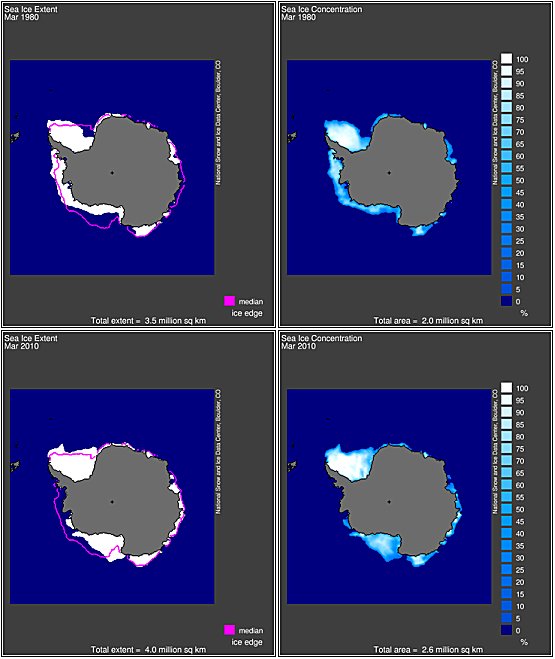Click 'Total area = 2.6 million sq km' text
The image size is (555, 659).
click(x=429, y=650)
